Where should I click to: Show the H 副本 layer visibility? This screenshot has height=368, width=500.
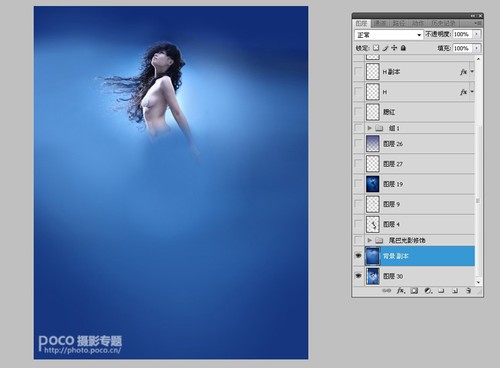[358, 71]
